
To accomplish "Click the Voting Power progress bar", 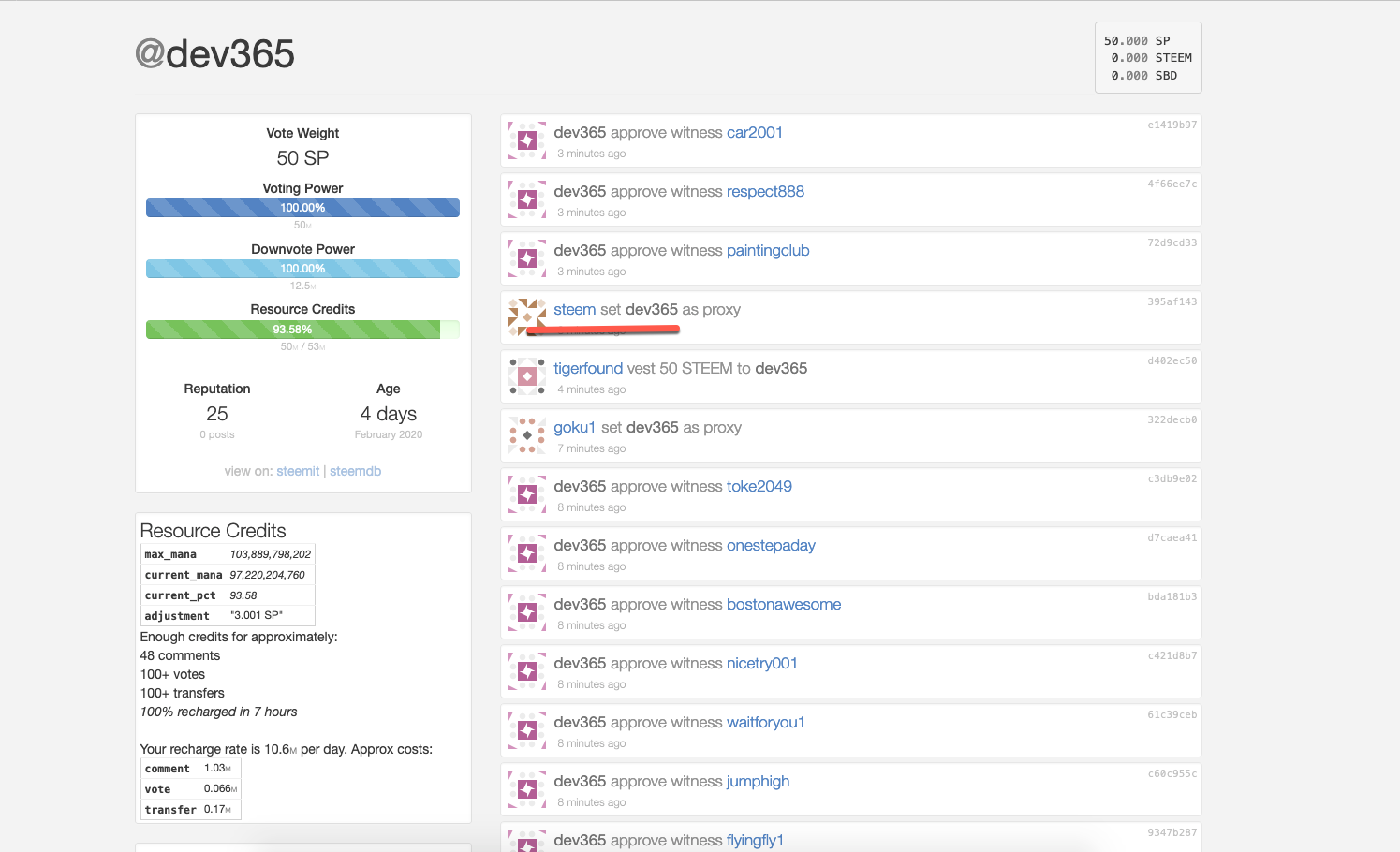I will tap(302, 208).
